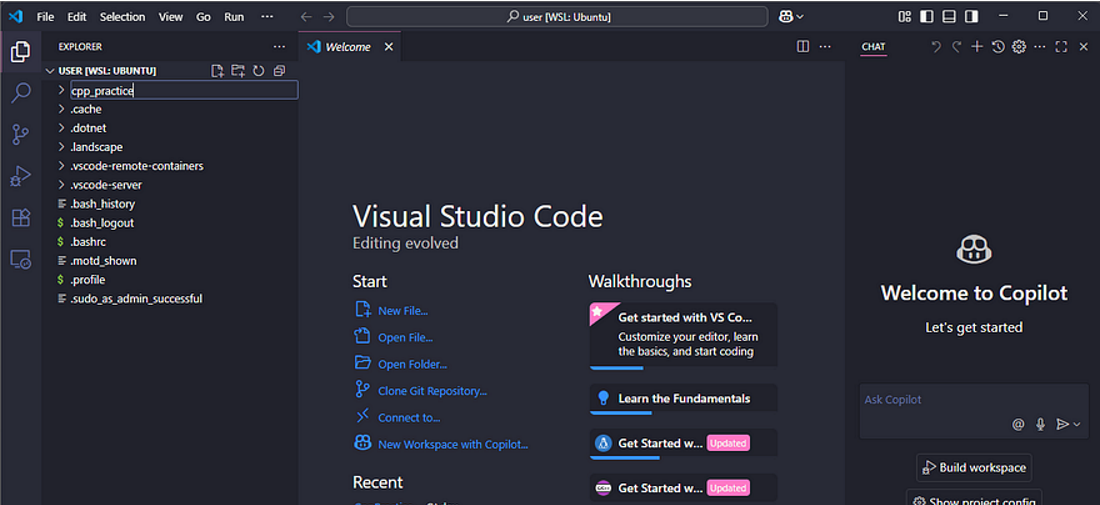Open the Search view in activity bar
Viewport: 1100px width, 505px height.
(20, 93)
